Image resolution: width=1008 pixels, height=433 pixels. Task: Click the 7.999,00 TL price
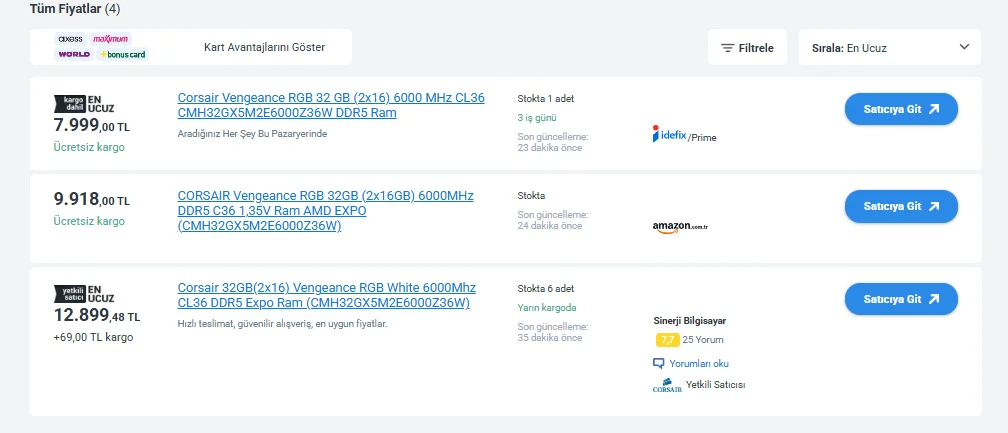tap(92, 125)
